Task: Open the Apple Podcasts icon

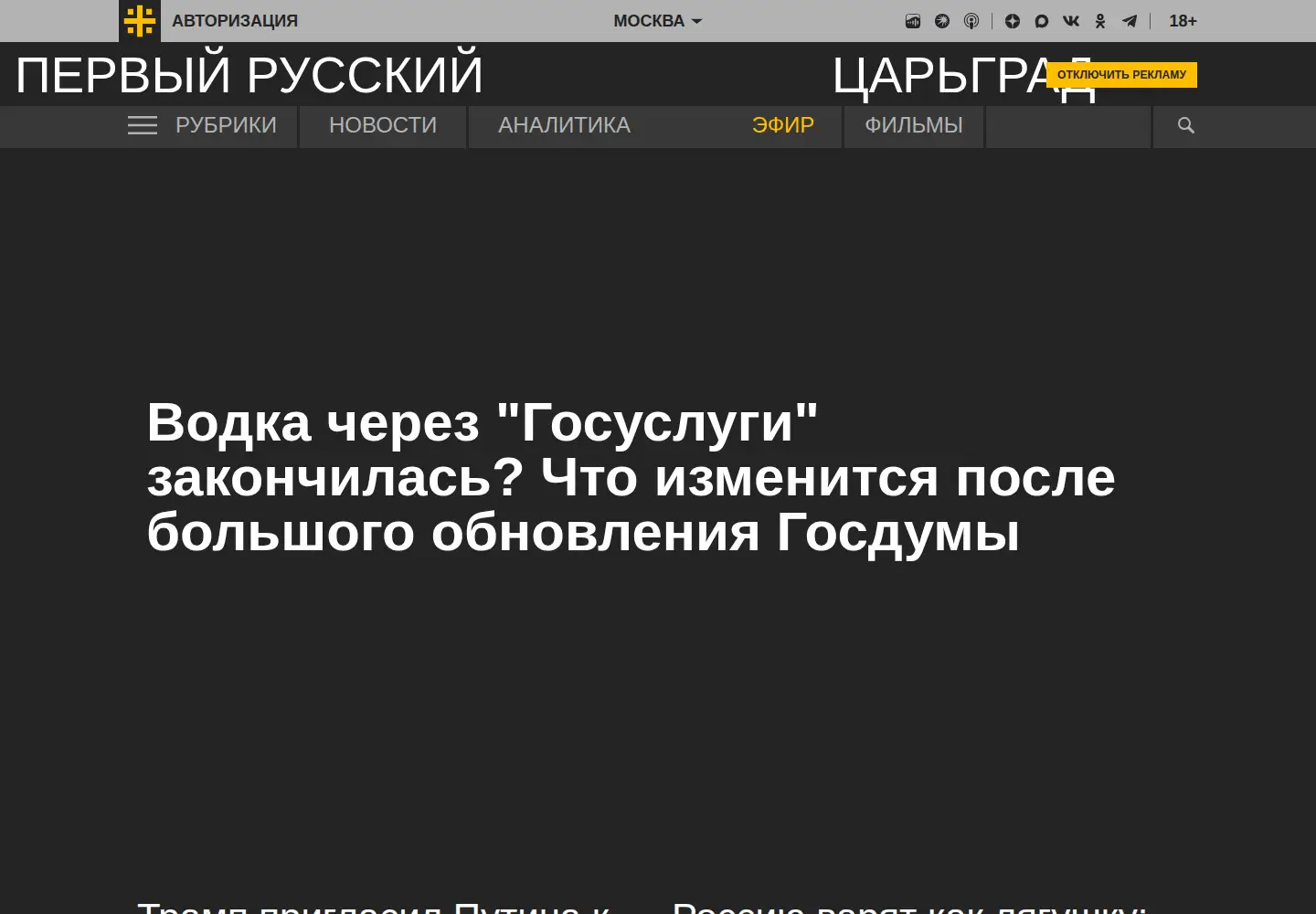Action: [971, 21]
